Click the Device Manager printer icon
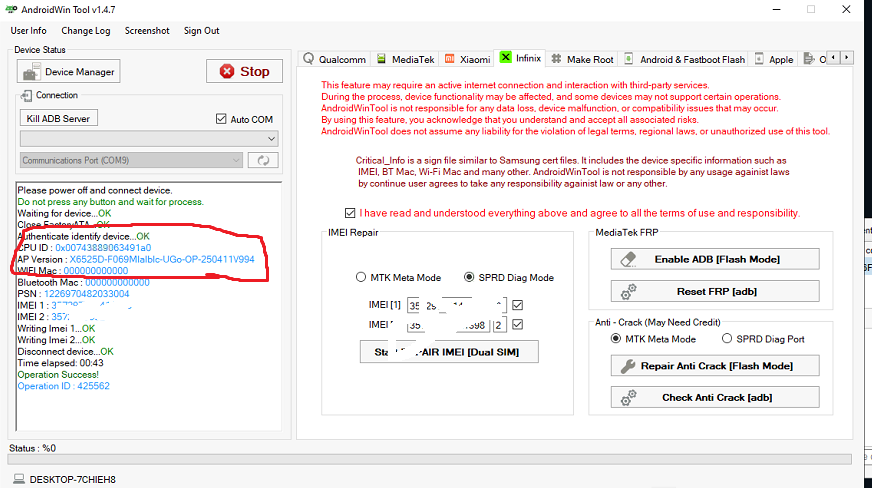This screenshot has height=488, width=872. click(x=32, y=72)
